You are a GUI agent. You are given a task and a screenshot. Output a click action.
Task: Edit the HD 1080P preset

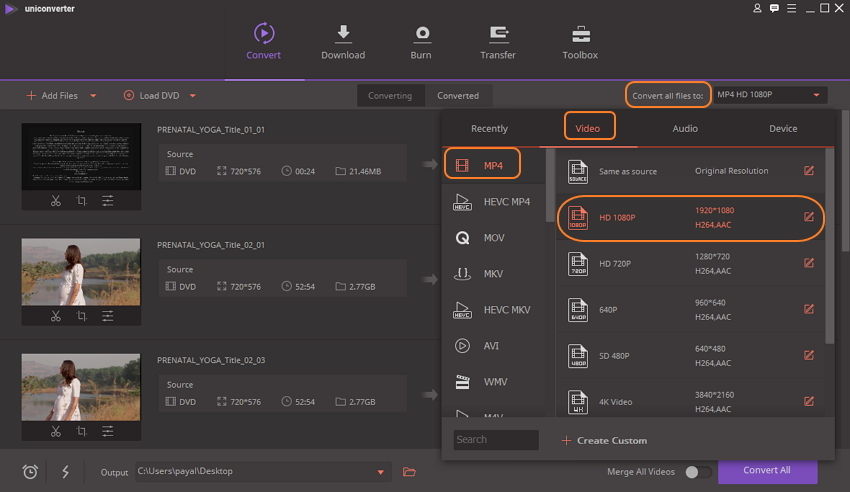pos(809,217)
